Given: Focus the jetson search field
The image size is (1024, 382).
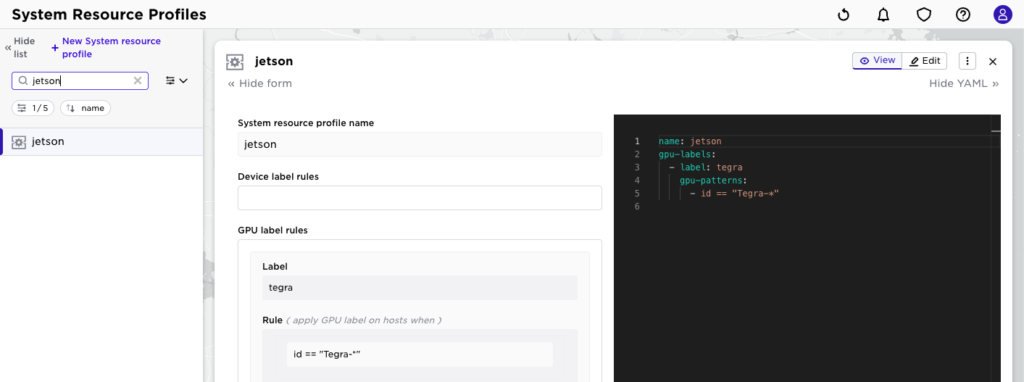Looking at the screenshot, I should pyautogui.click(x=80, y=80).
